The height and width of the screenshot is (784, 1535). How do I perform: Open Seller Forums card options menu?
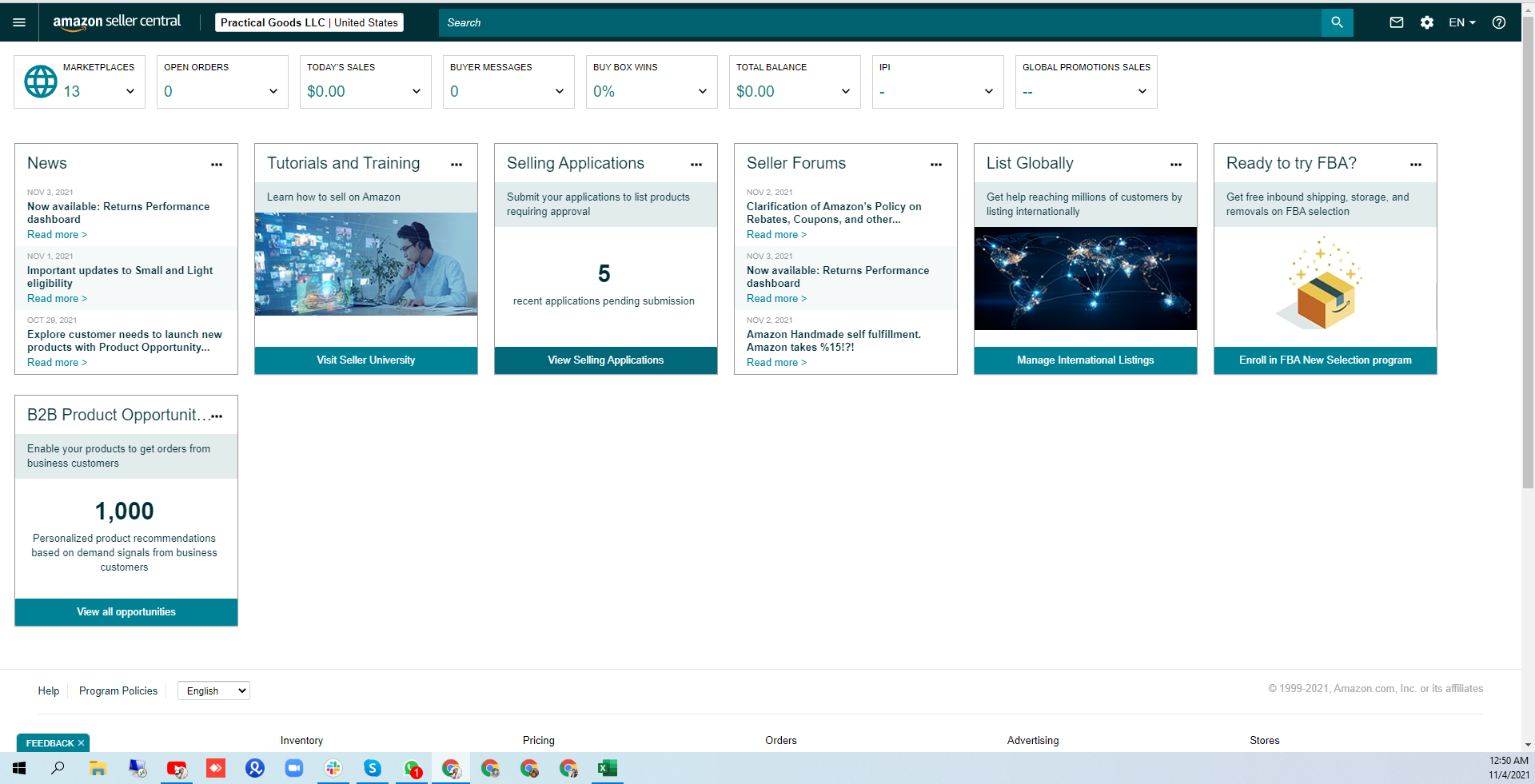936,165
